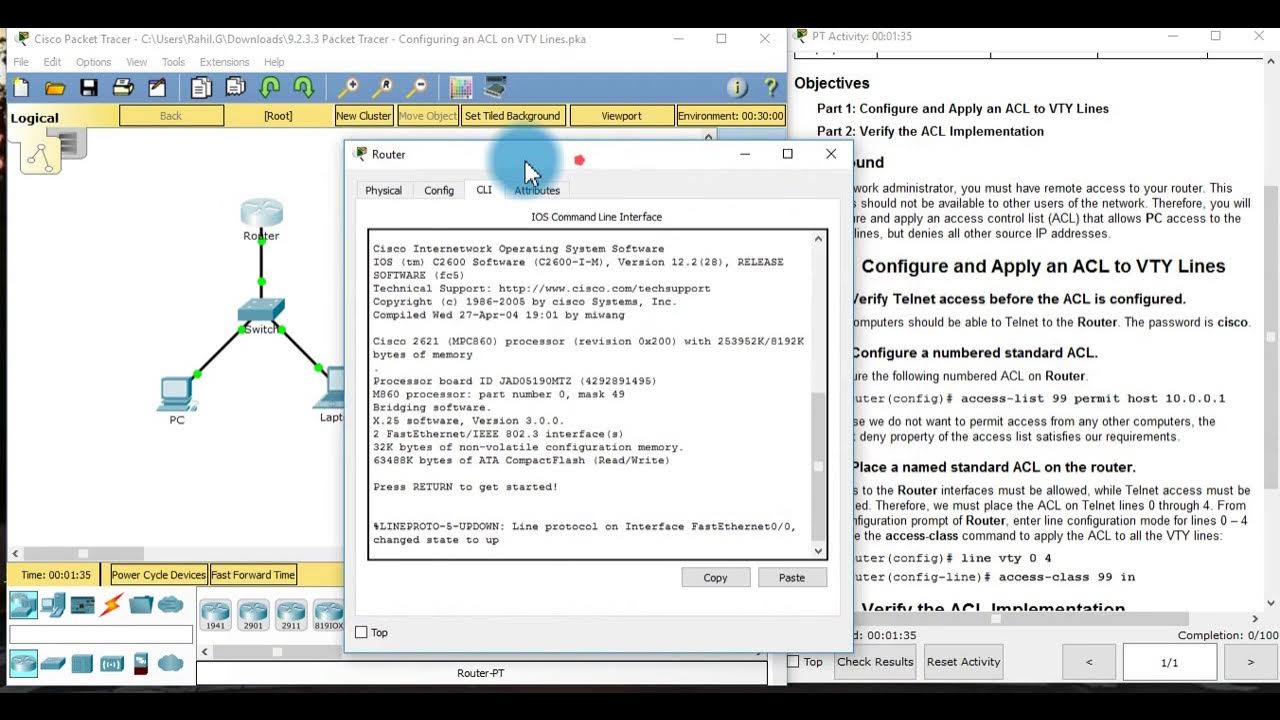Image resolution: width=1280 pixels, height=720 pixels.
Task: Click the PC device in the topology
Action: click(x=177, y=393)
